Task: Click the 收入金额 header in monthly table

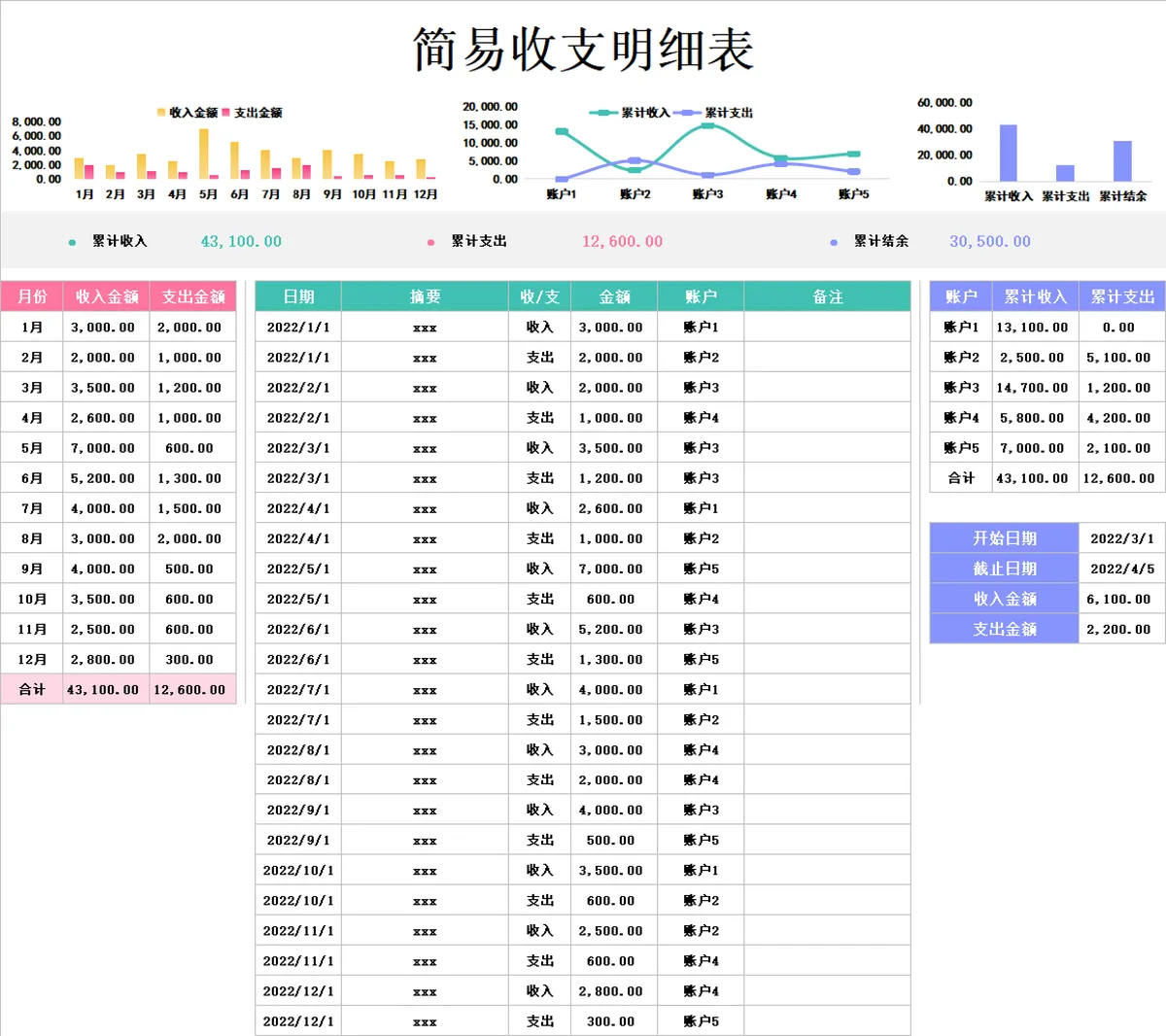Action: tap(107, 296)
